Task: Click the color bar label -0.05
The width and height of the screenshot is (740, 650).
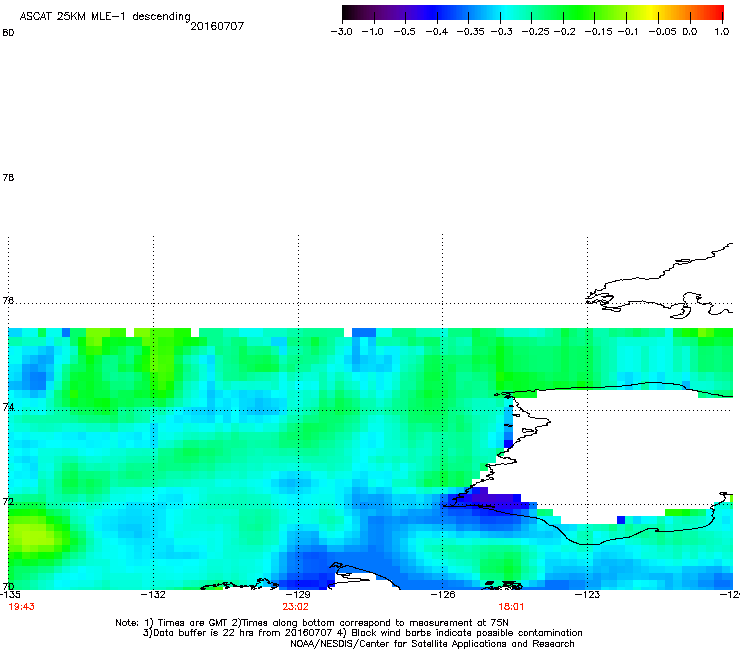Action: click(662, 32)
